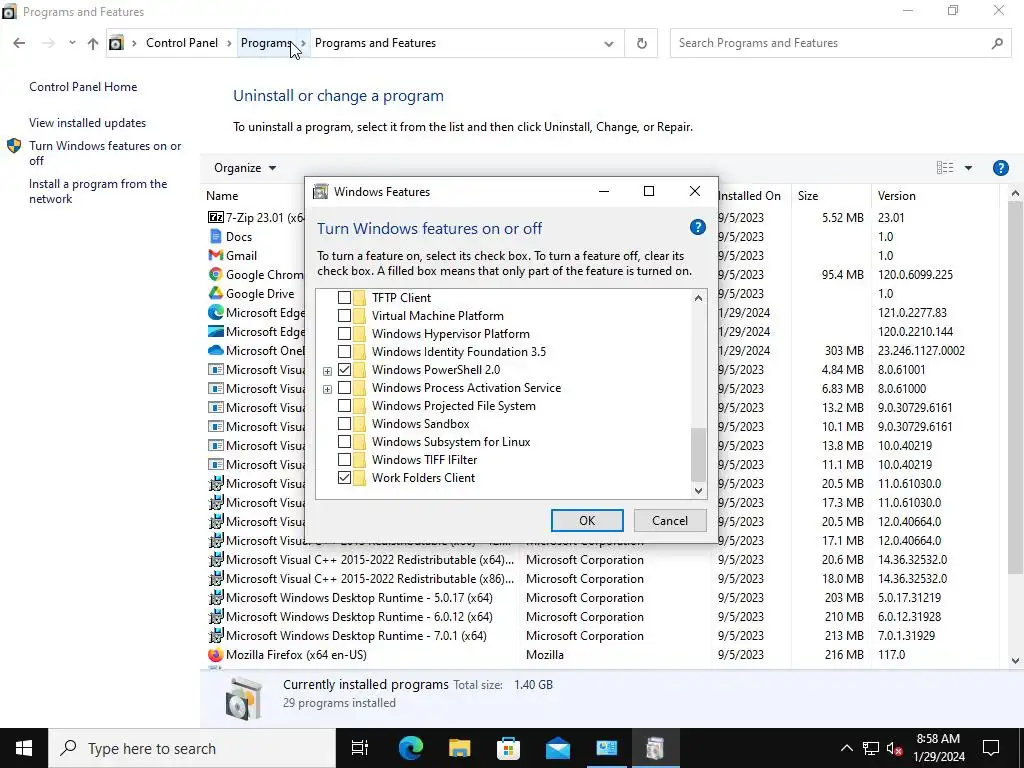The height and width of the screenshot is (768, 1024).
Task: Sort by the Version column header
Action: 935,196
